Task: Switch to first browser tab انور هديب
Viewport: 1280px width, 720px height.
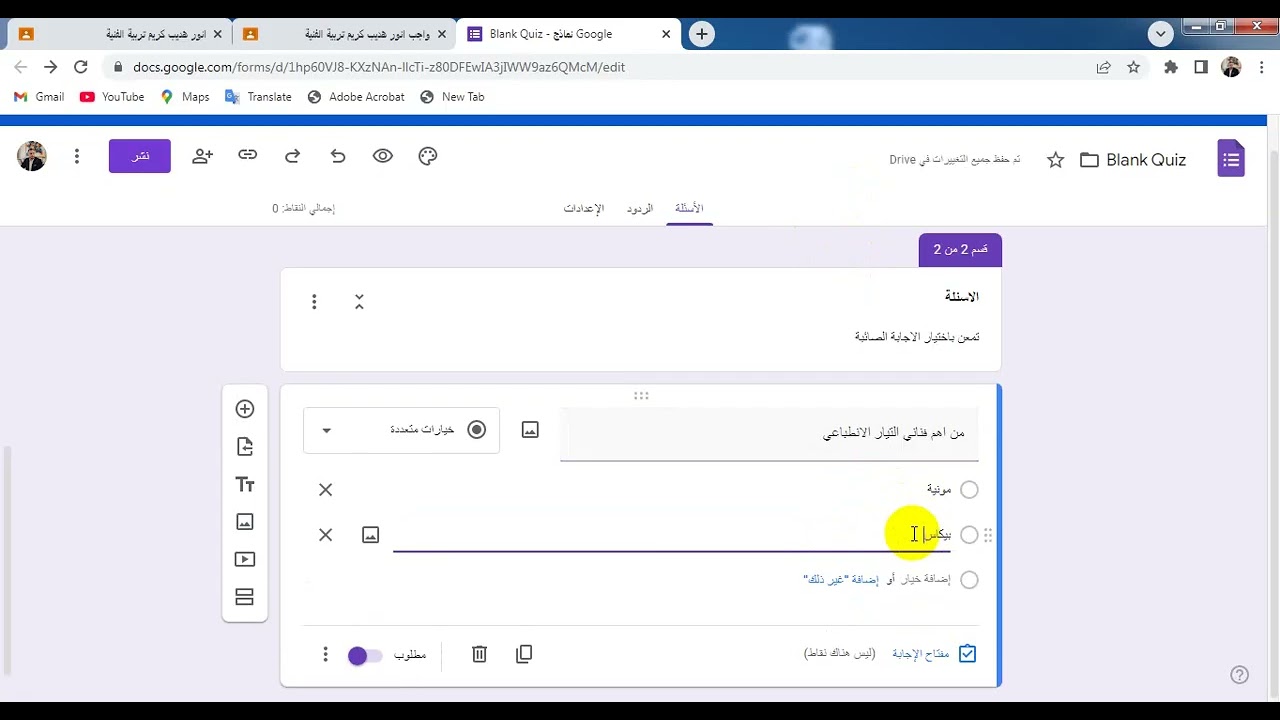Action: click(120, 34)
